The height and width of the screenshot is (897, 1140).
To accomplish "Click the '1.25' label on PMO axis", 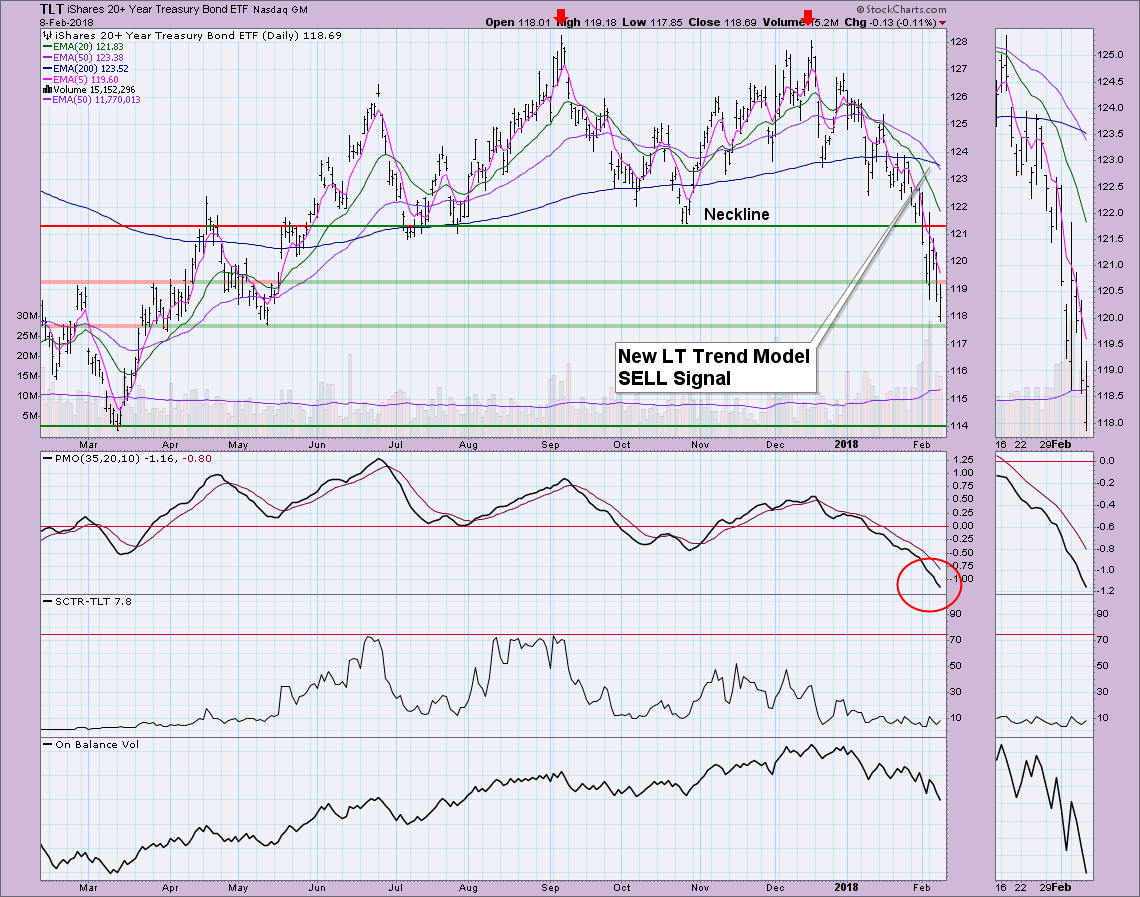I will 963,460.
